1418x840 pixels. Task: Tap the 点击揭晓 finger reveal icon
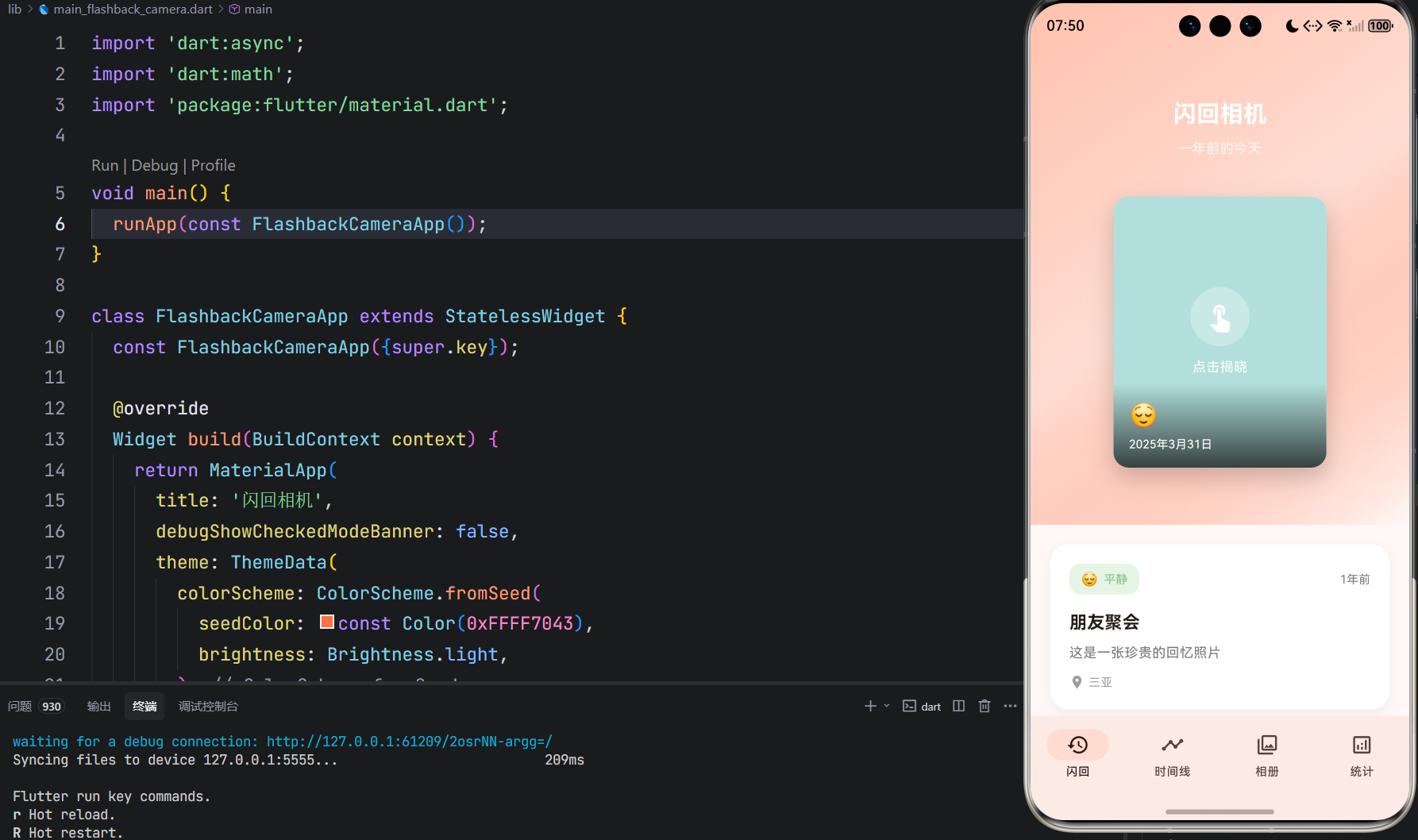point(1220,317)
